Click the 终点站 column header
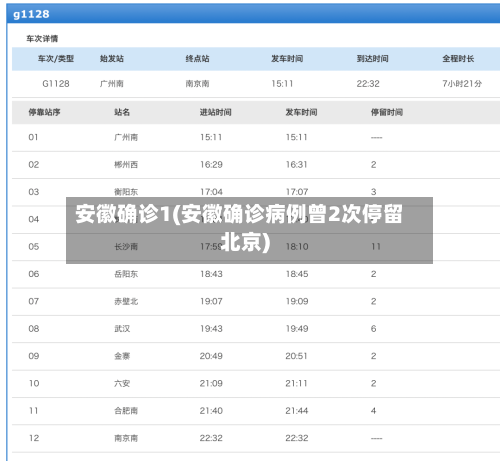500x461 pixels. click(x=197, y=59)
